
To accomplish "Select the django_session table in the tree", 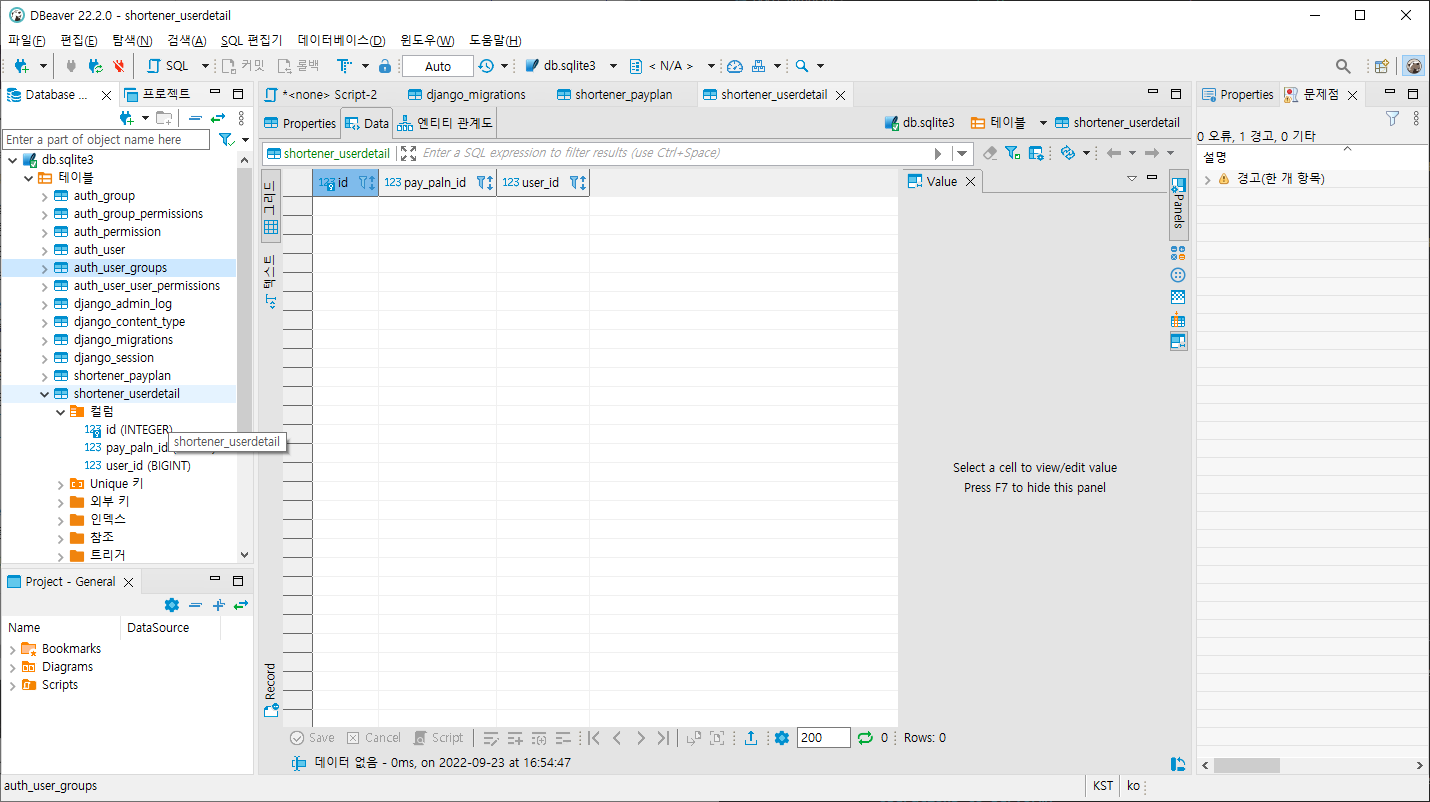I will point(114,358).
